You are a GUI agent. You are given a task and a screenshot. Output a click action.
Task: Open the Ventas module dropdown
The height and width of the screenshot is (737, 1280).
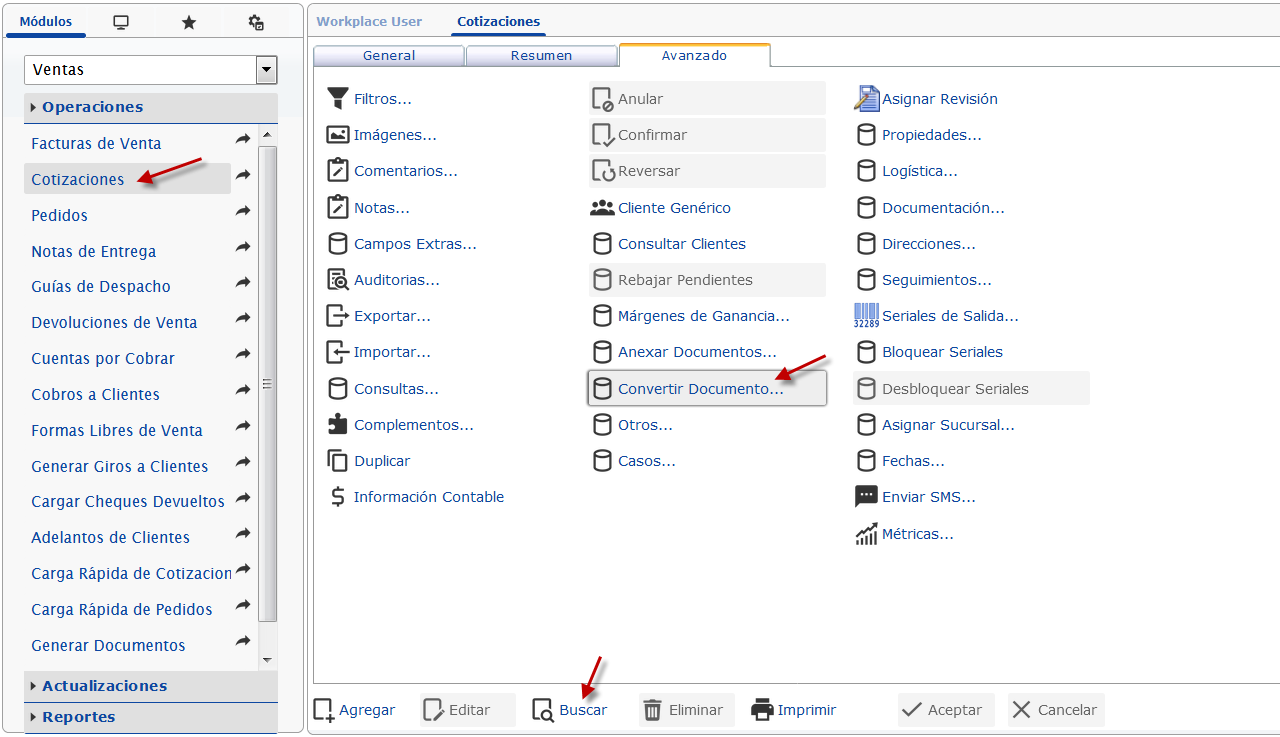[x=266, y=70]
